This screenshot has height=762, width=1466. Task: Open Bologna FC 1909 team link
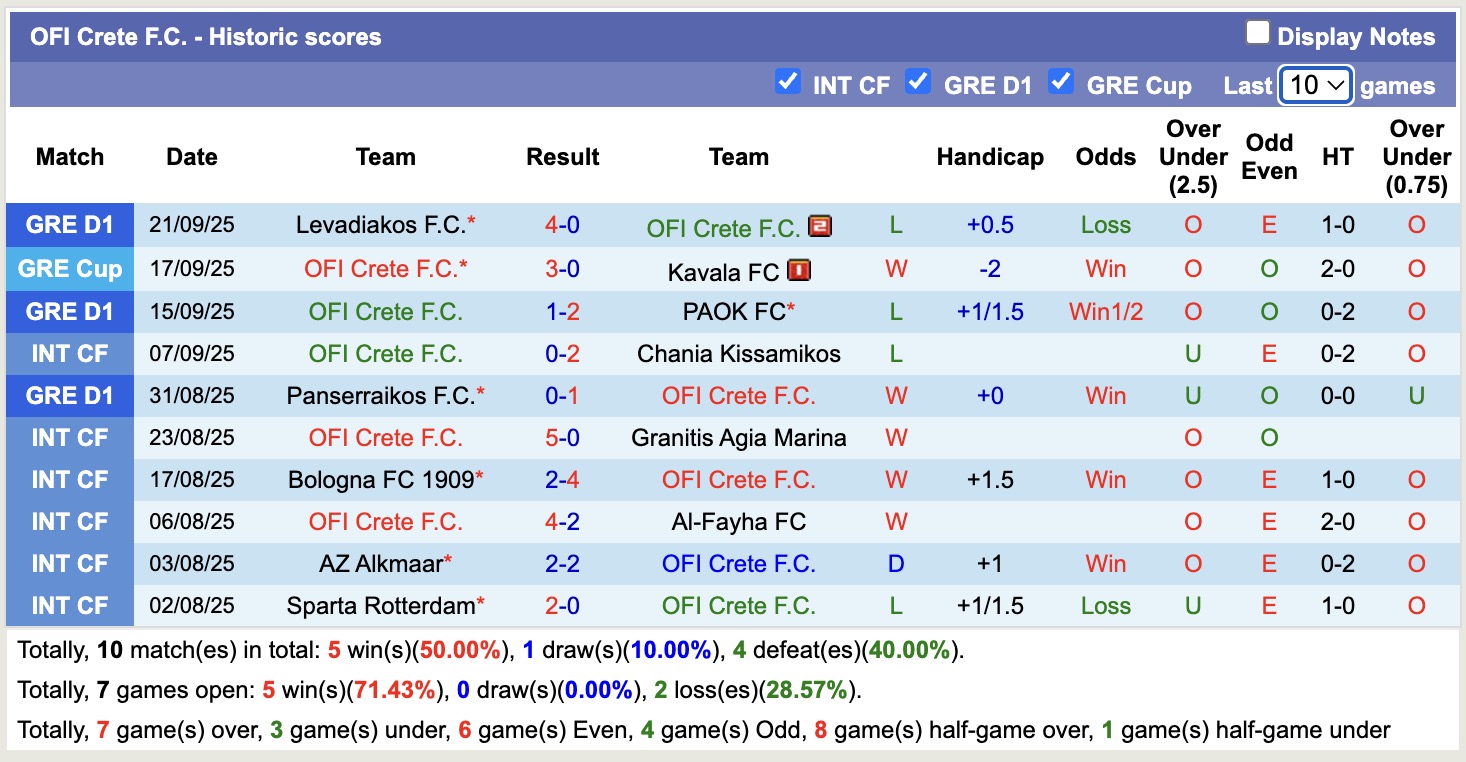380,479
